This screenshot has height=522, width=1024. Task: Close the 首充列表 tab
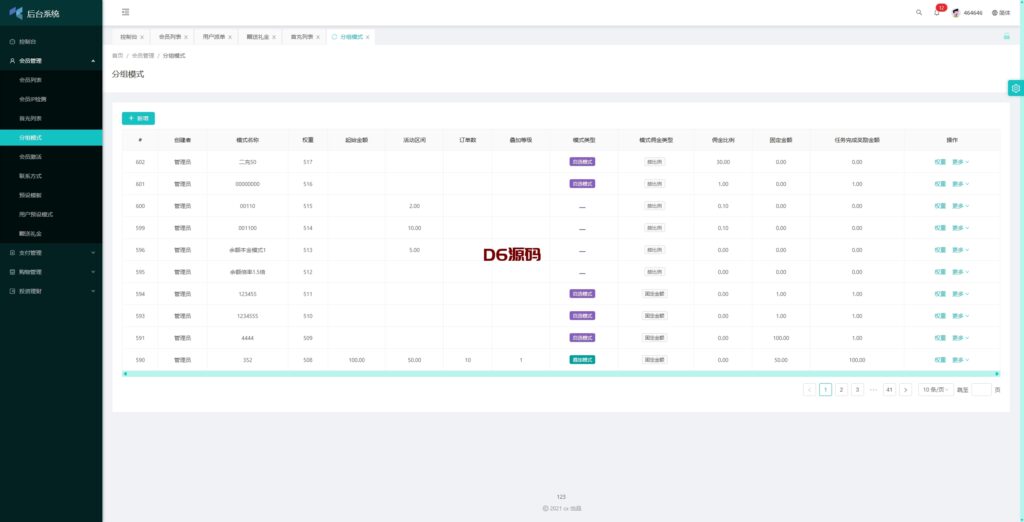[318, 37]
